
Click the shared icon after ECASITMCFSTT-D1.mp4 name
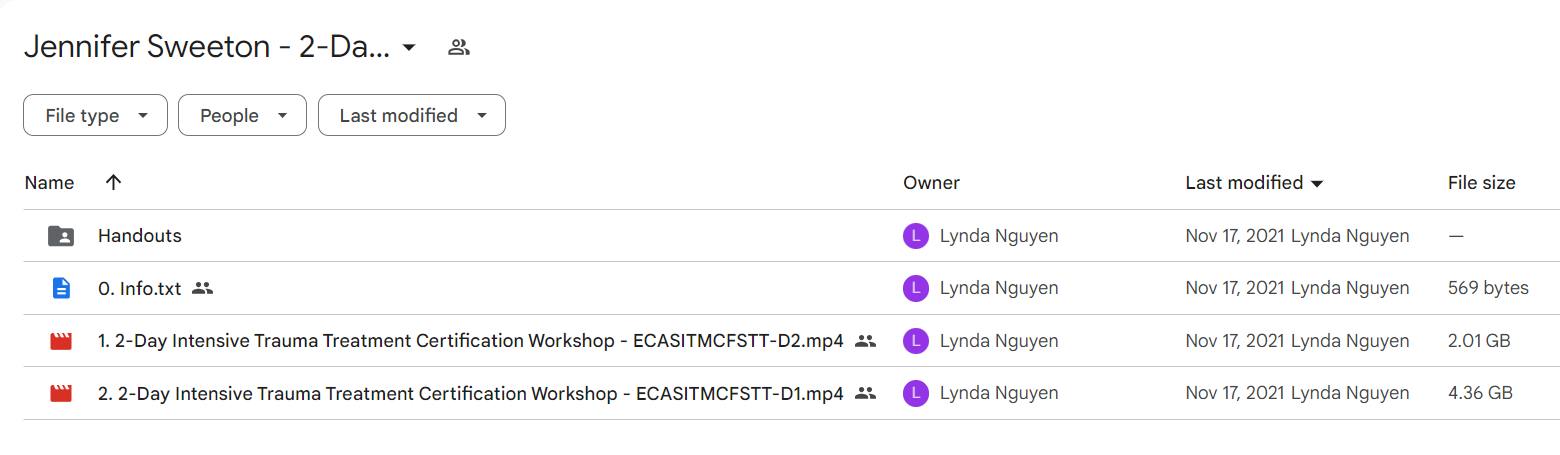point(866,393)
